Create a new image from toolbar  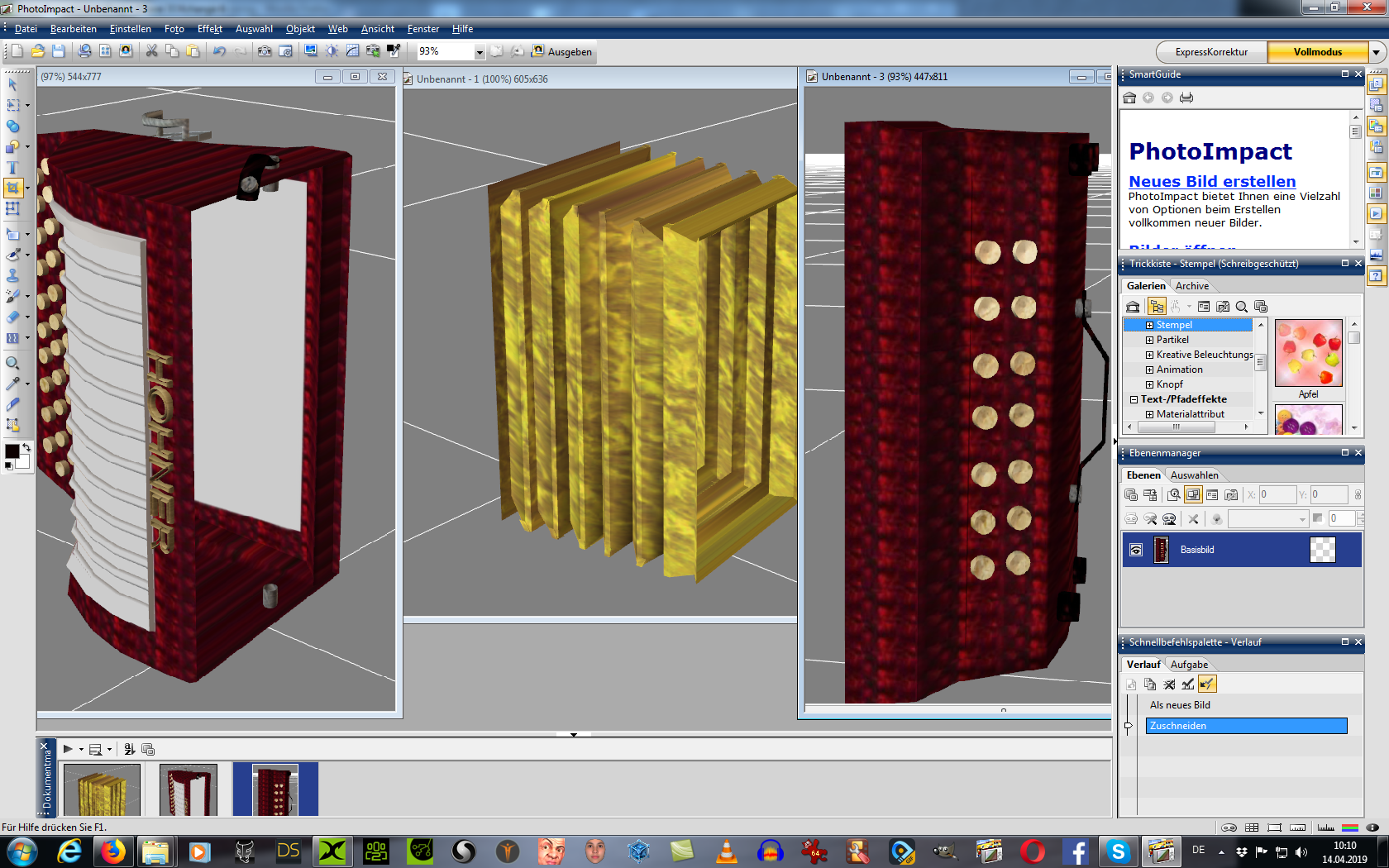(17, 51)
